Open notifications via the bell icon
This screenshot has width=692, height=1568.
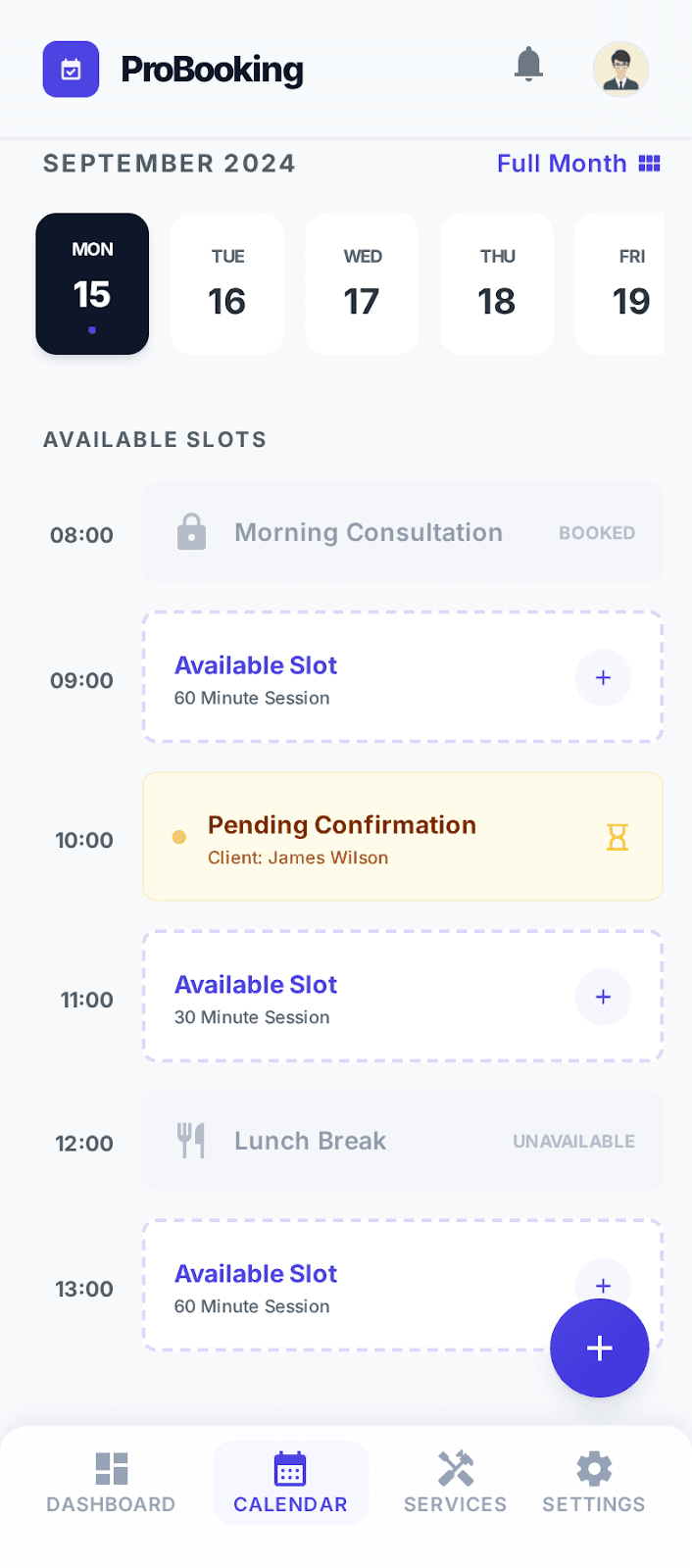tap(528, 65)
